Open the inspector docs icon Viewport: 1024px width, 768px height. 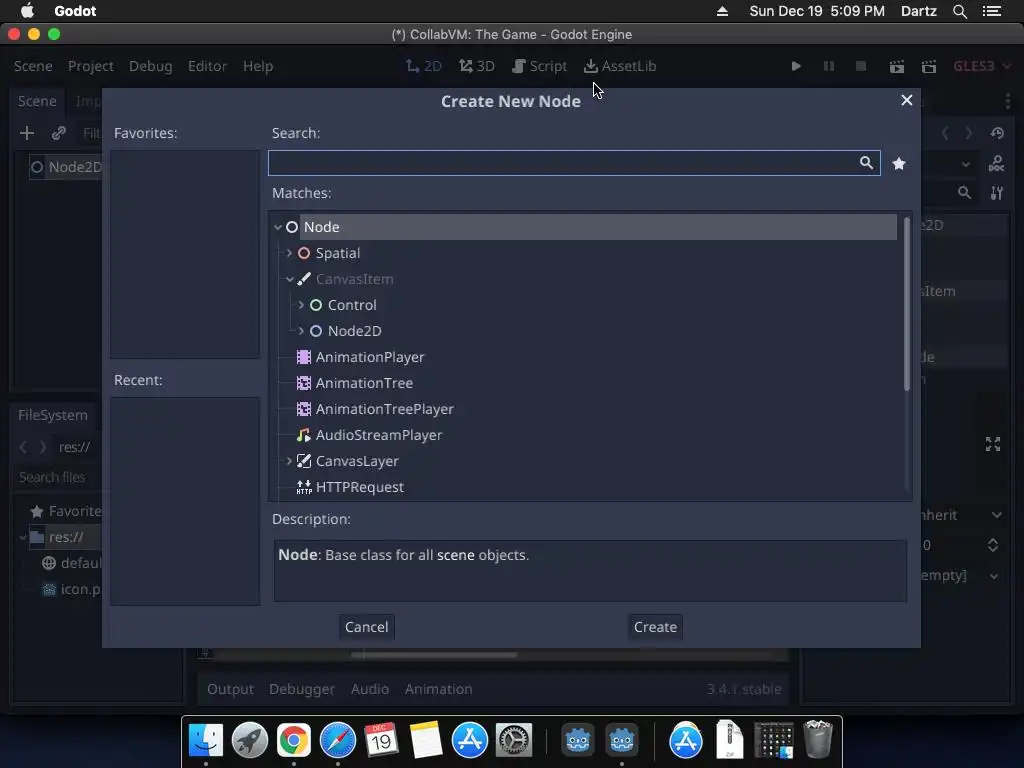click(x=997, y=163)
